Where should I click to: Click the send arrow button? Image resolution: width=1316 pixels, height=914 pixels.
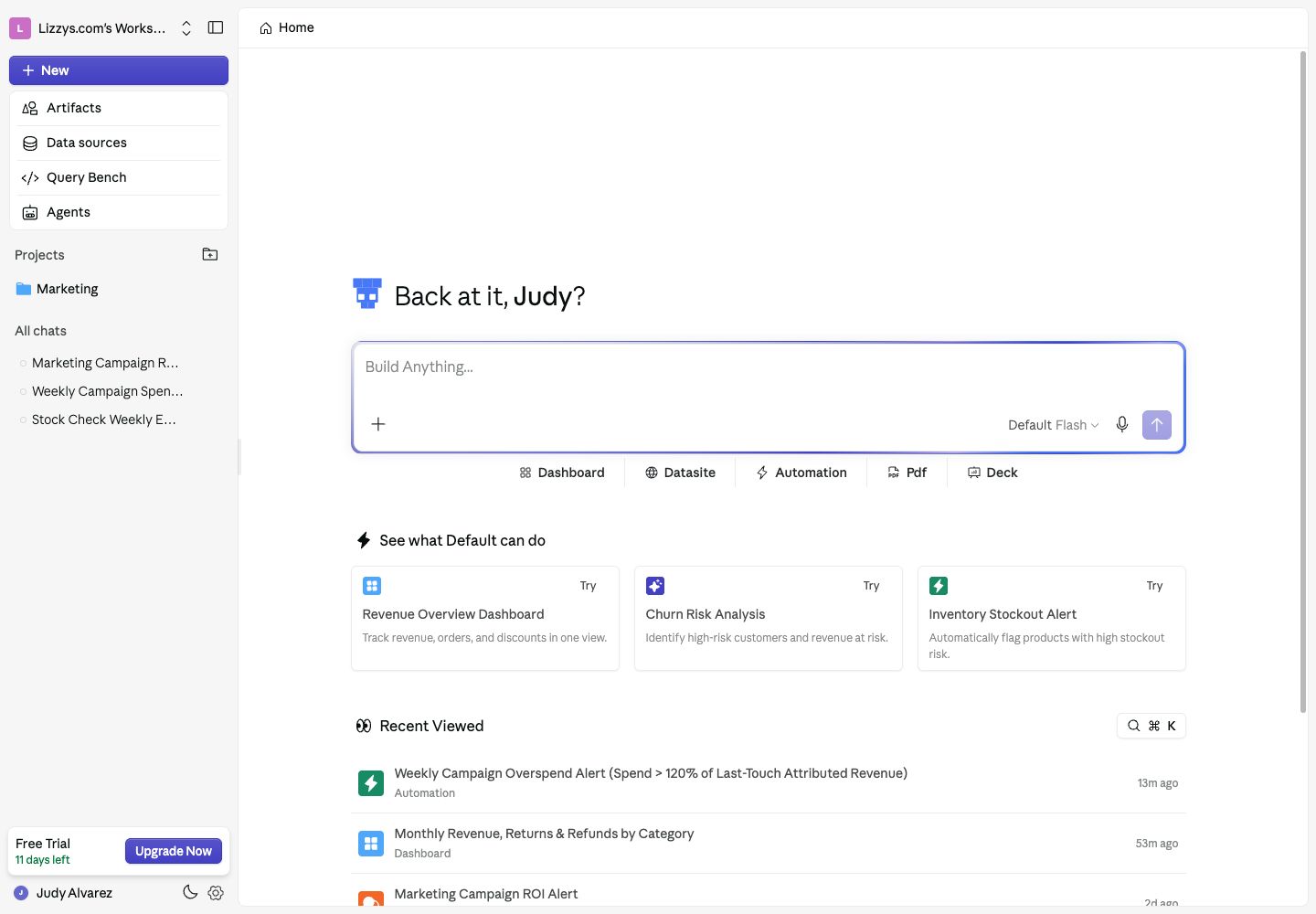(1157, 424)
